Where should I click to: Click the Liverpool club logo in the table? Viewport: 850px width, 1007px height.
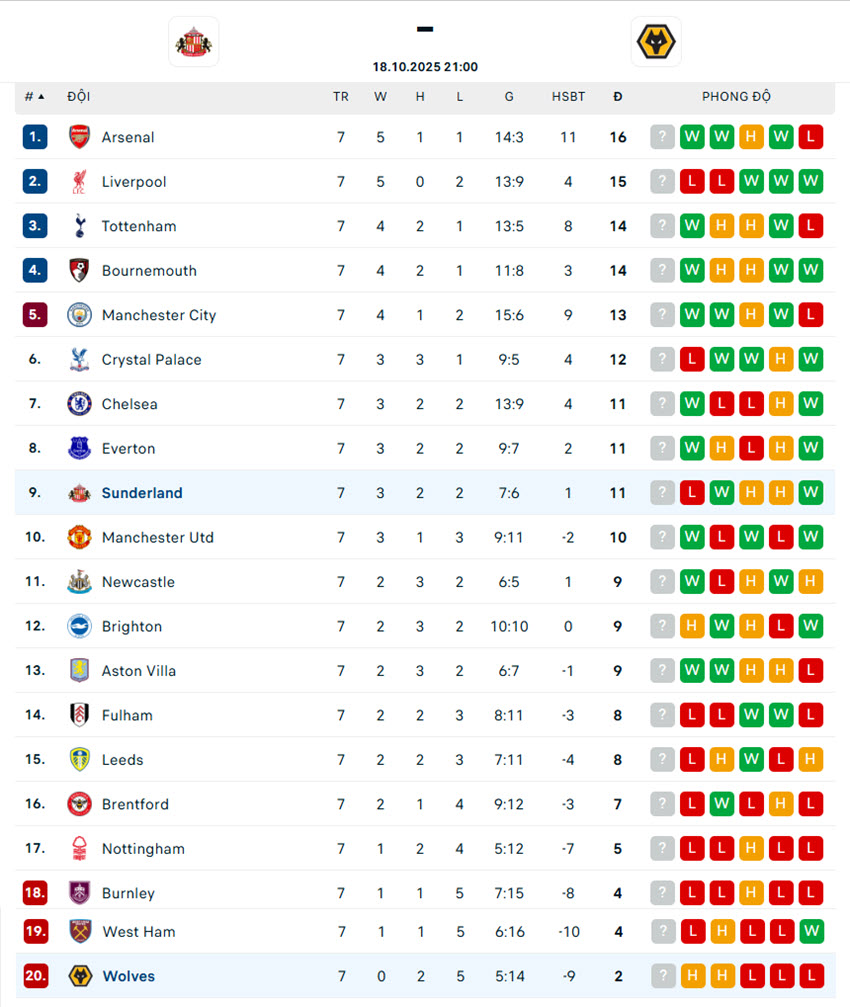(x=79, y=182)
